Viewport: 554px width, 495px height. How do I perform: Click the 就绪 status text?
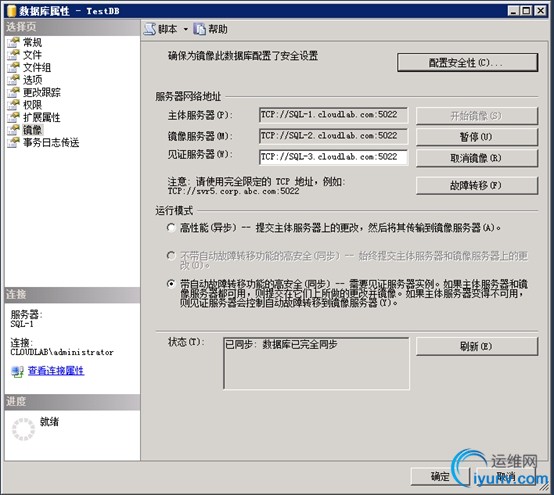tap(49, 422)
